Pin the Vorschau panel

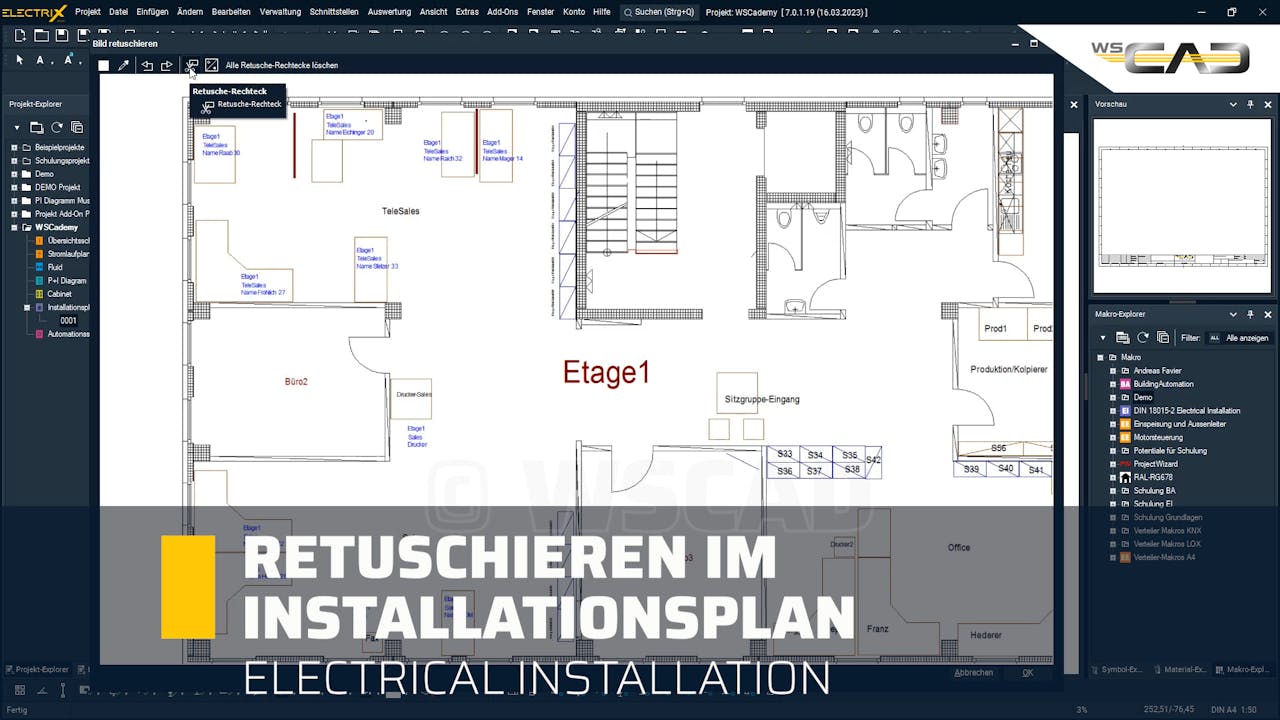tap(1249, 104)
